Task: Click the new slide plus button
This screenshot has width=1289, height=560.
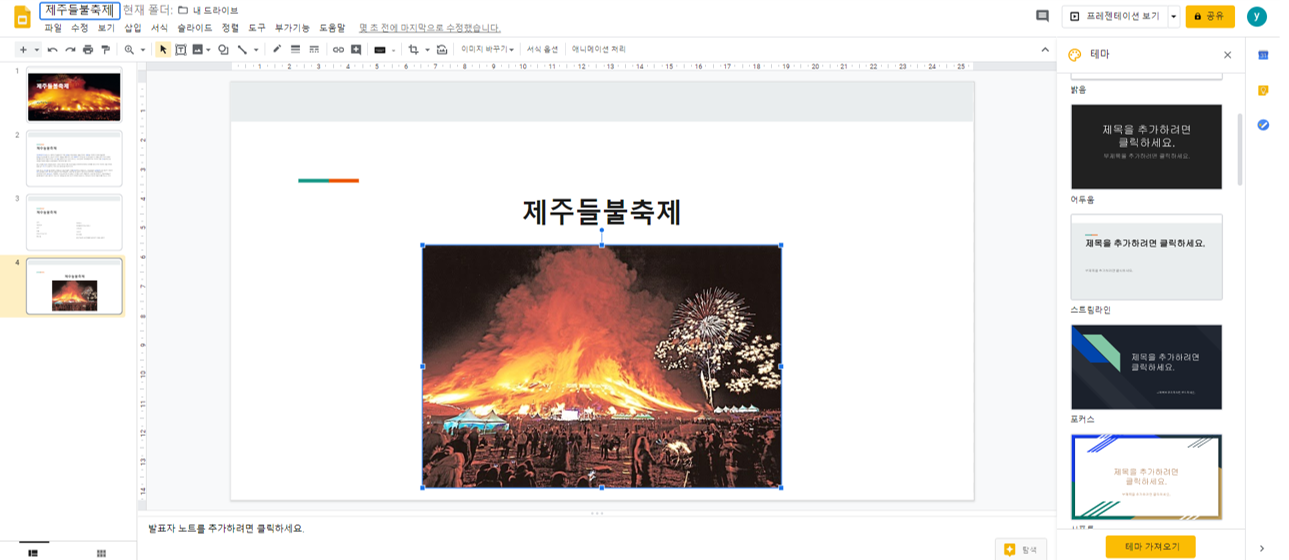Action: point(23,49)
